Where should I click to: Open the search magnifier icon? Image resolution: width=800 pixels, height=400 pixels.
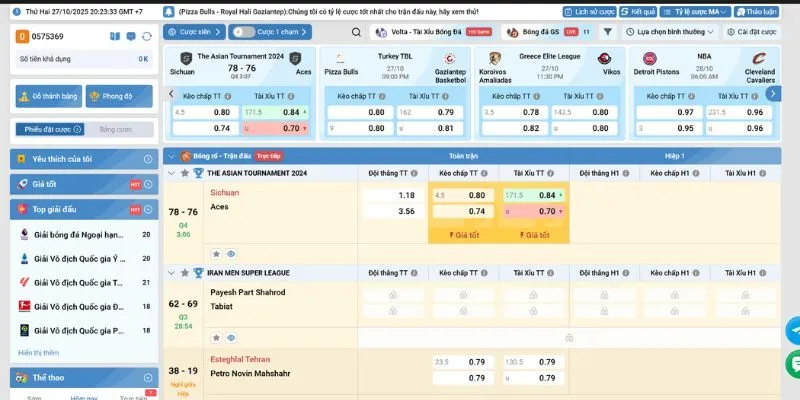coord(356,32)
